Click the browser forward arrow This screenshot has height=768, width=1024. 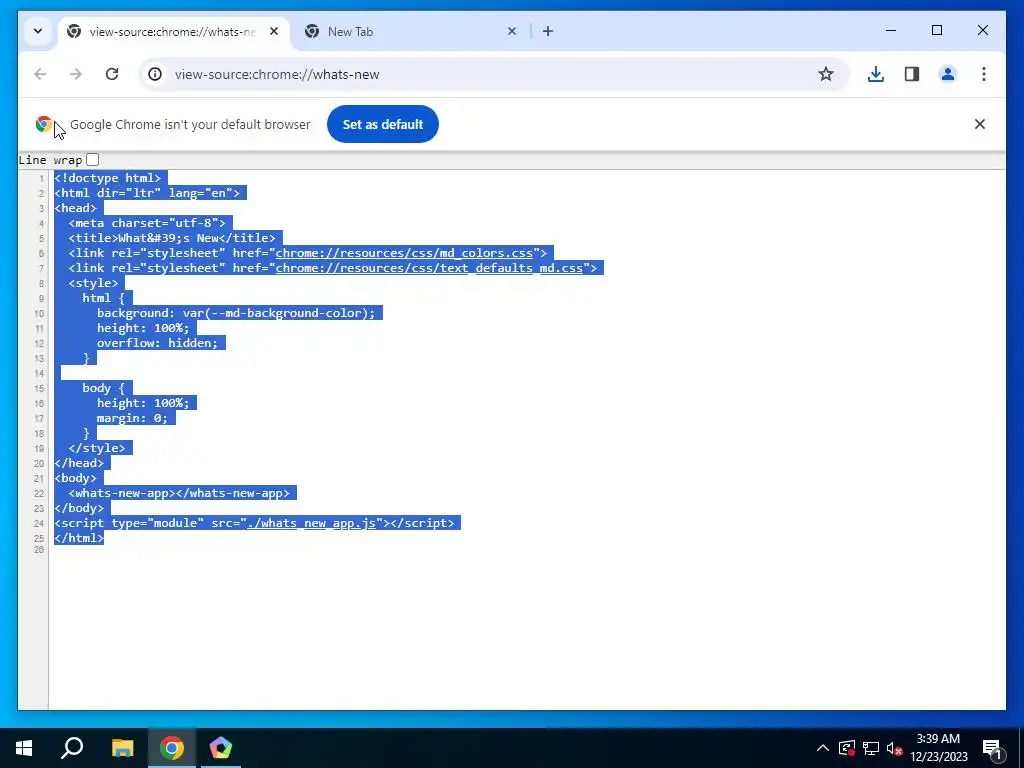coord(76,74)
